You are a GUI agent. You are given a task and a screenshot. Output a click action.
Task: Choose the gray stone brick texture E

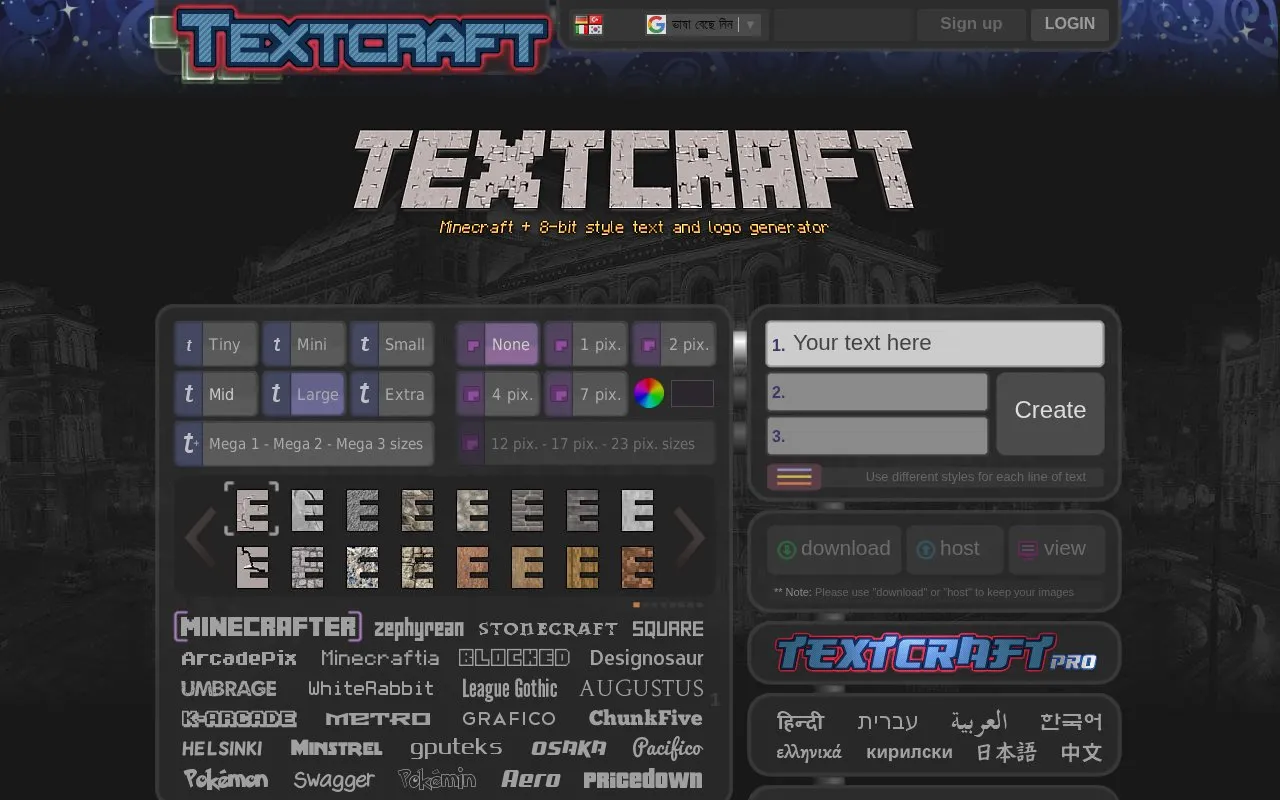[526, 510]
